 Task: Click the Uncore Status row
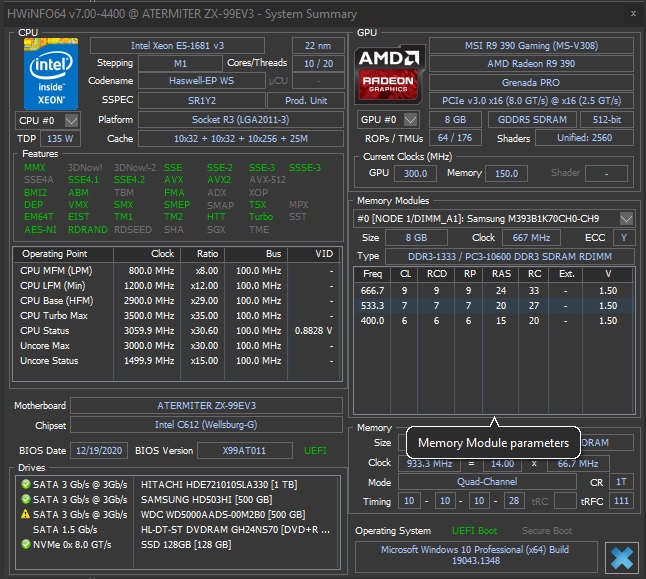[177, 361]
